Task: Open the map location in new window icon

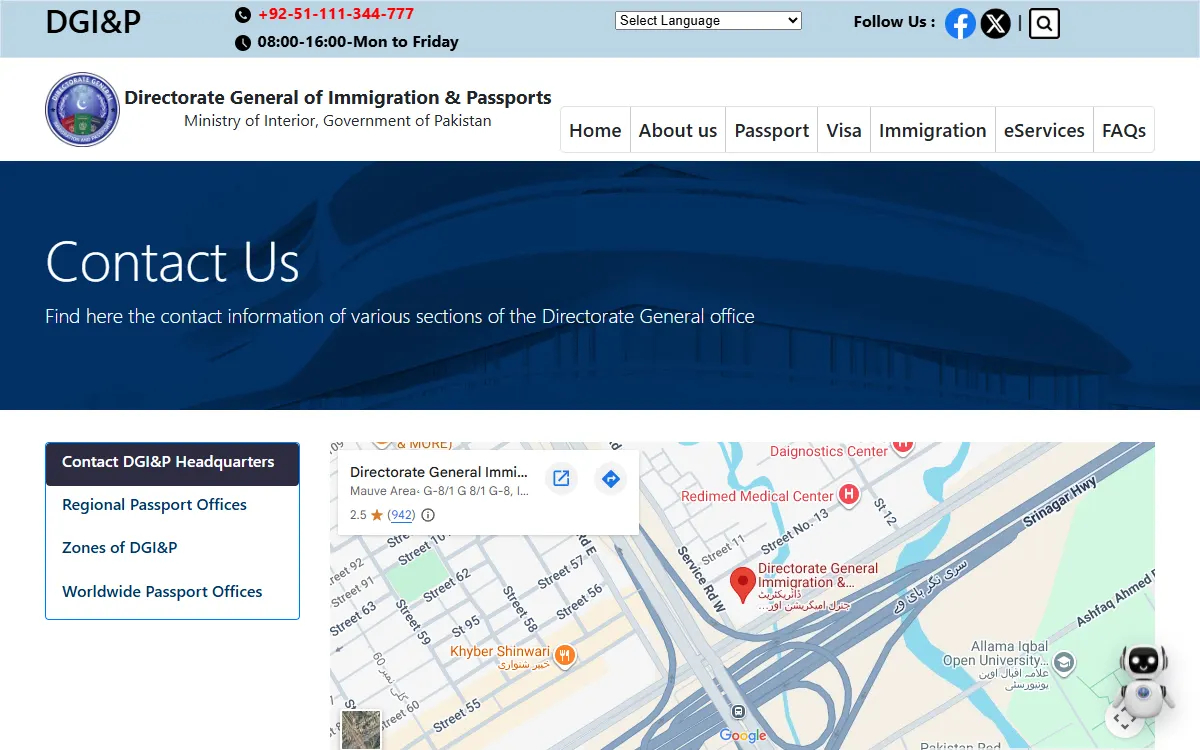Action: click(x=561, y=479)
